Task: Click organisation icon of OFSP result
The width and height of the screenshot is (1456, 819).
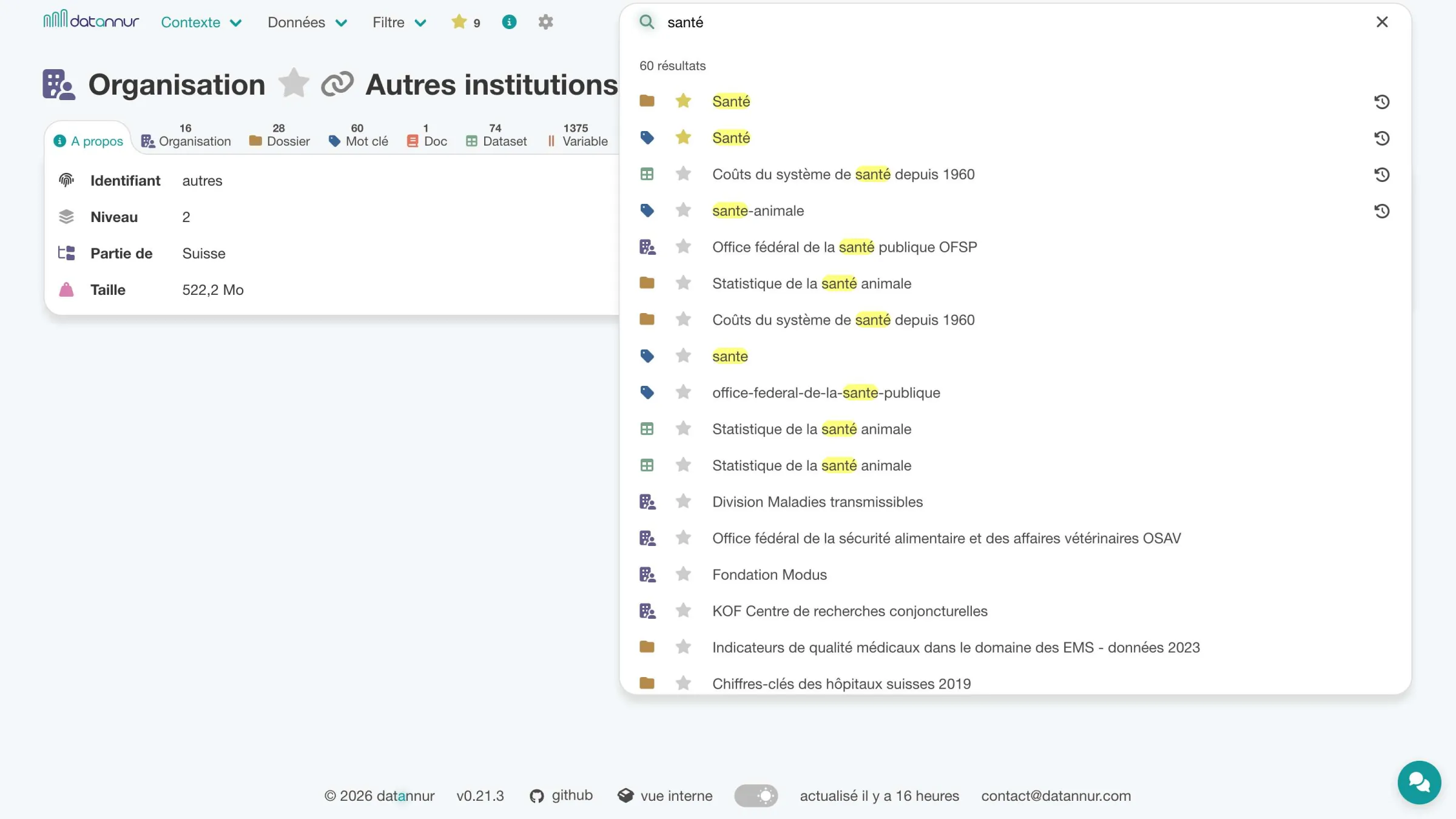Action: pyautogui.click(x=647, y=247)
